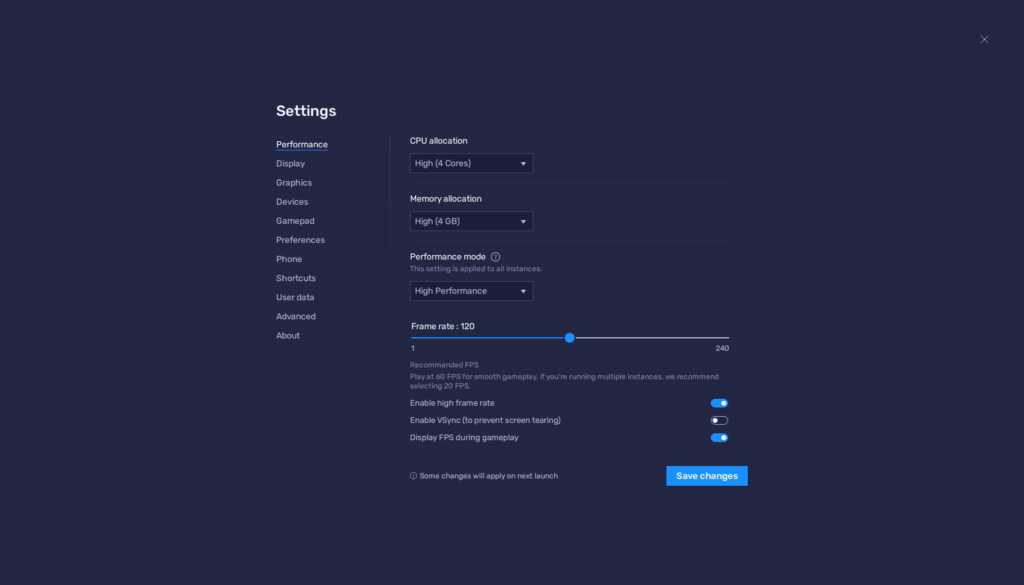This screenshot has height=585, width=1024.
Task: Disable Display FPS during gameplay toggle
Action: coord(719,437)
